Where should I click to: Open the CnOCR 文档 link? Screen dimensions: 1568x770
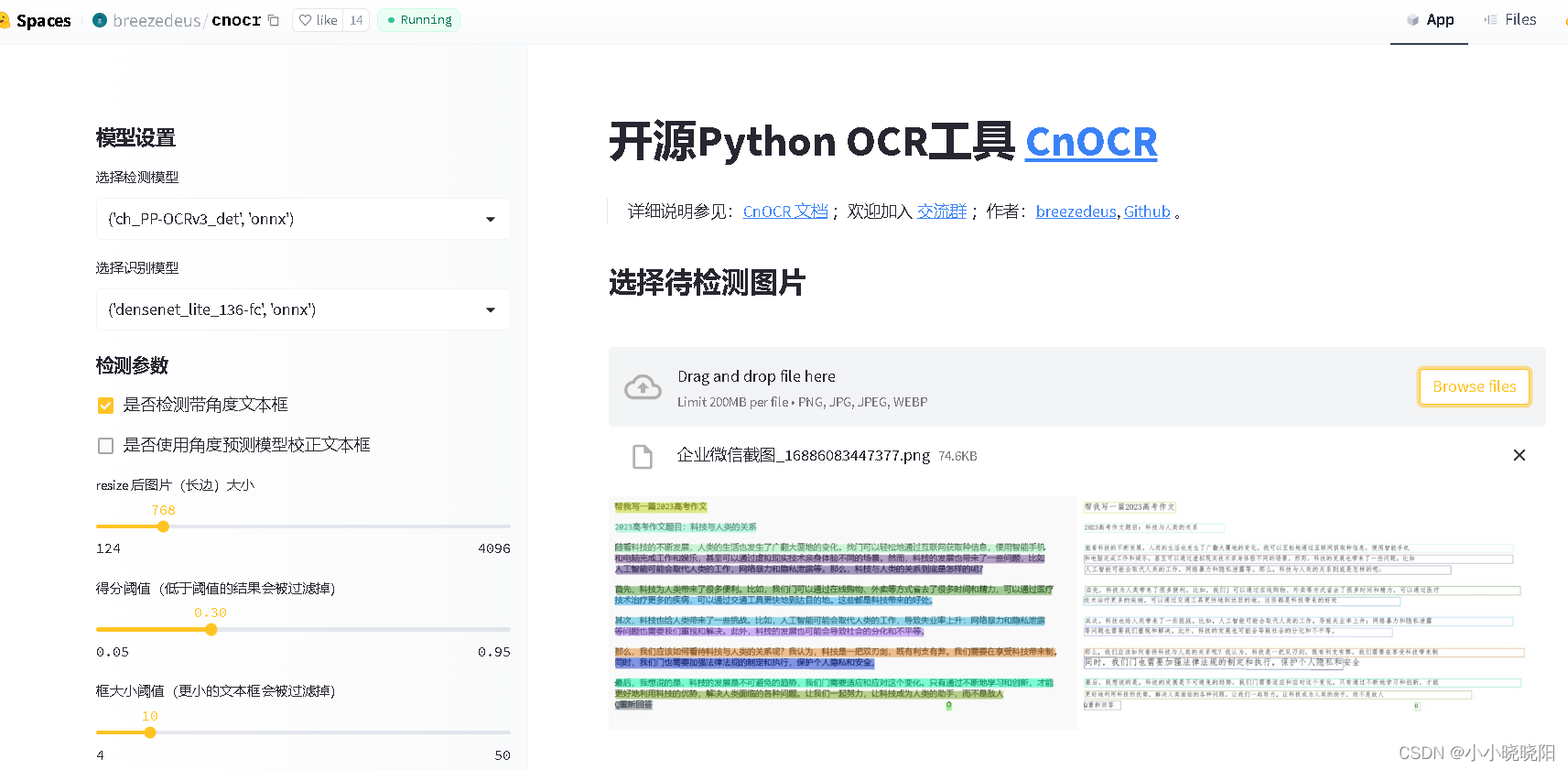(785, 211)
